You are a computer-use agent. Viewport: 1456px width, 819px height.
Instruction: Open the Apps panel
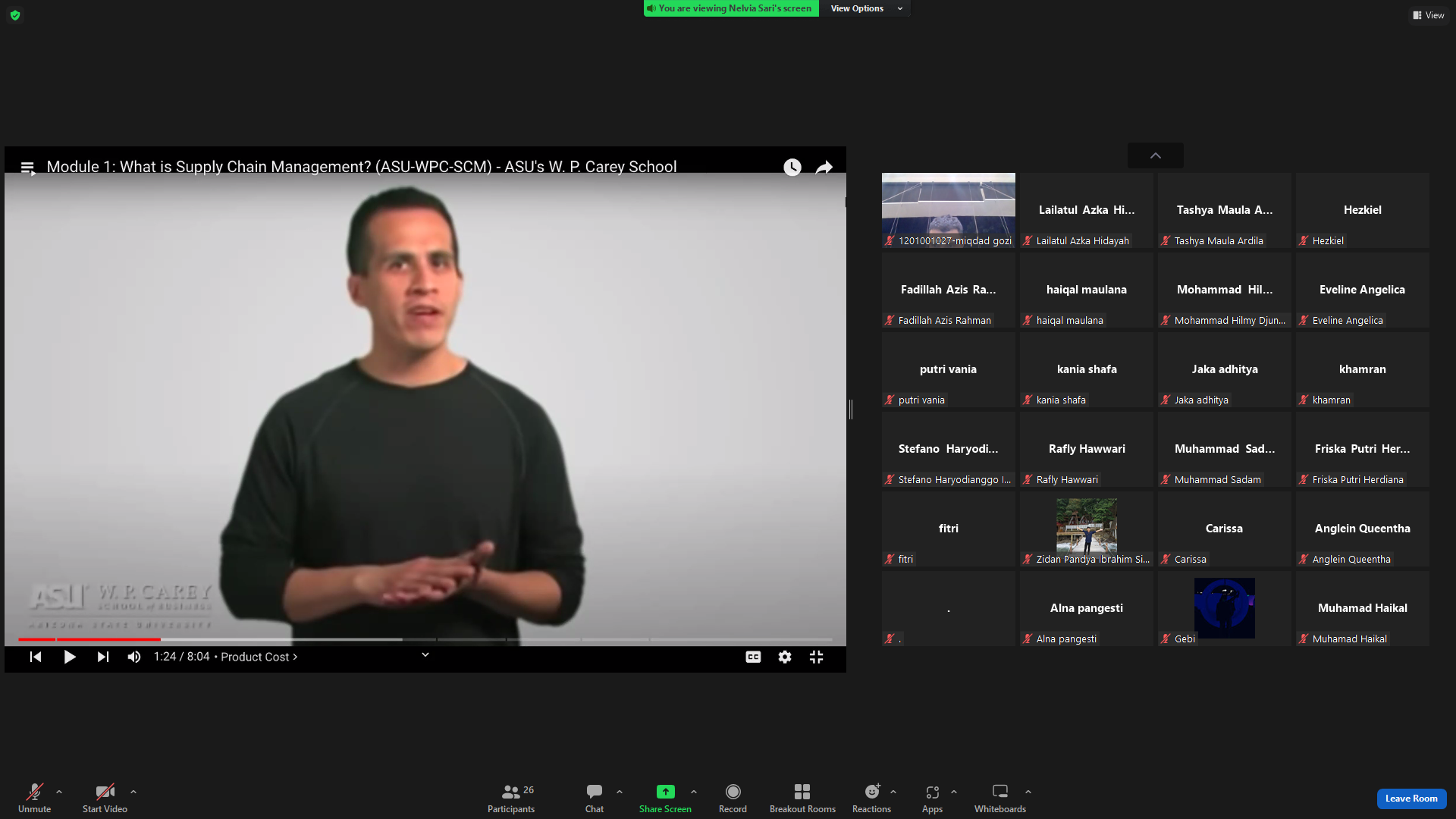(x=932, y=798)
